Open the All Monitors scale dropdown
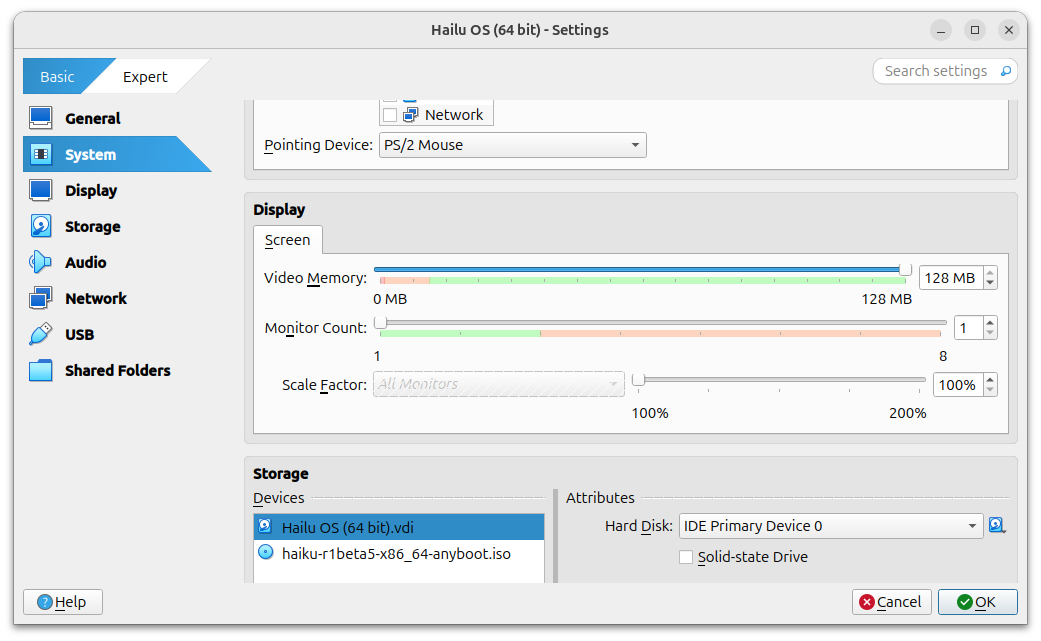Image resolution: width=1041 pixels, height=641 pixels. coord(499,384)
